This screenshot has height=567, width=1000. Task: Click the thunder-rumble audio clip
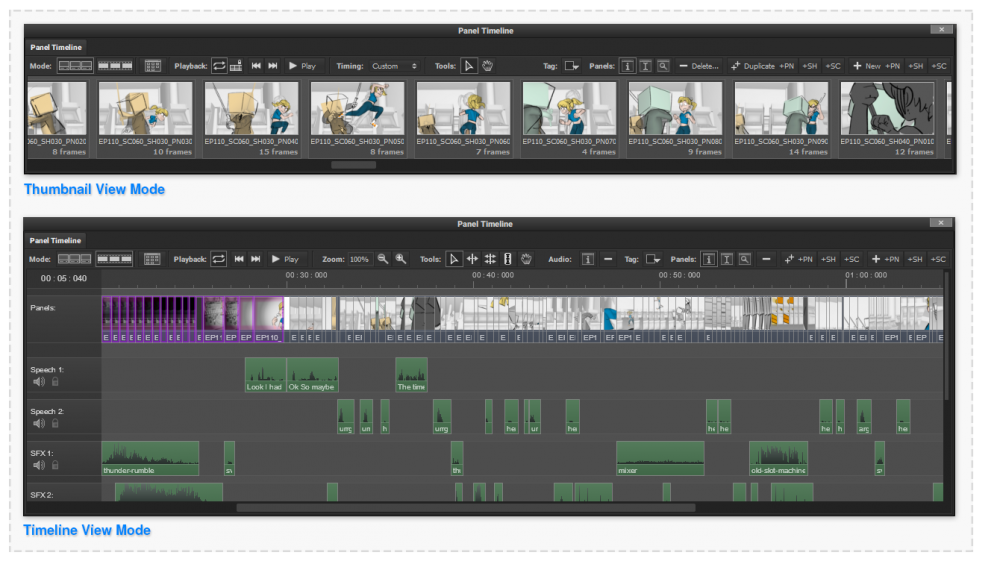pos(150,459)
